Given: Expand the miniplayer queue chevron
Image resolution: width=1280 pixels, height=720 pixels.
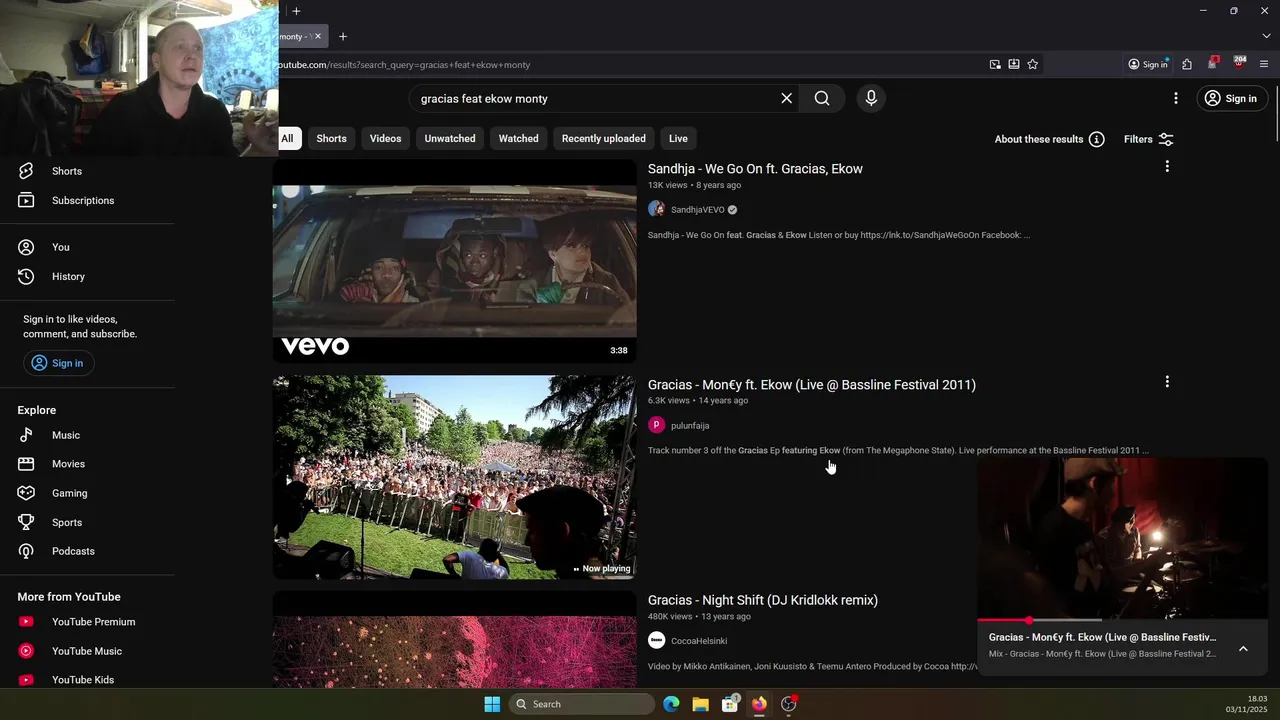Looking at the screenshot, I should (x=1243, y=649).
